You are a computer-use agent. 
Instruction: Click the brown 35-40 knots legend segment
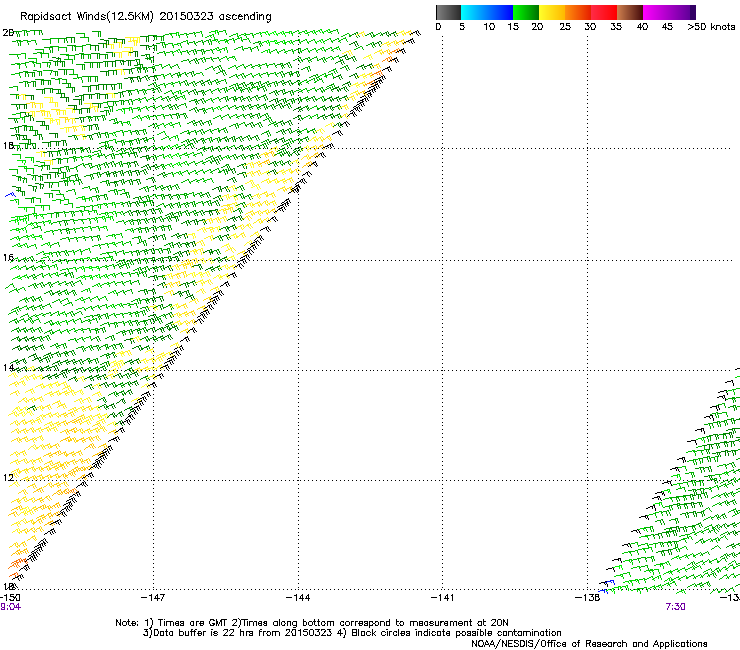coord(630,12)
